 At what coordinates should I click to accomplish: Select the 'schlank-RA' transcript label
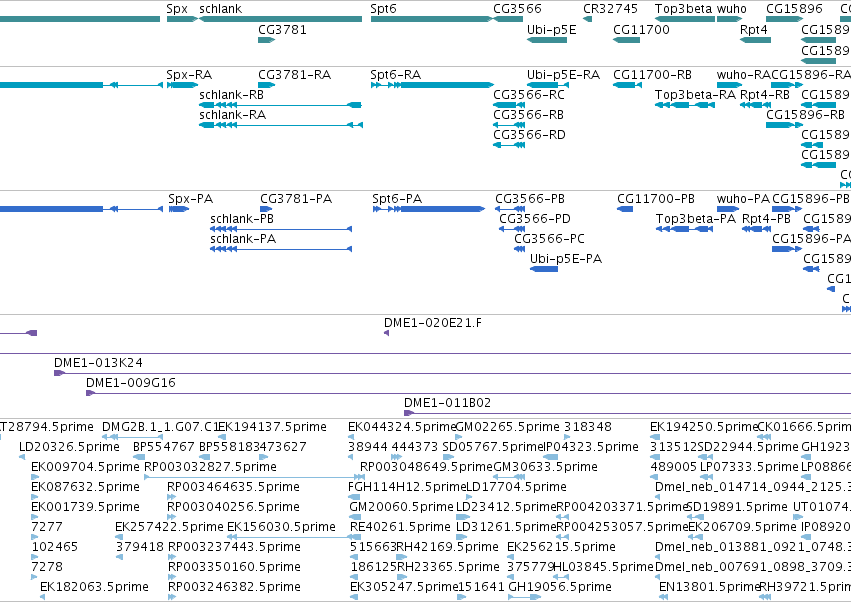coord(232,115)
